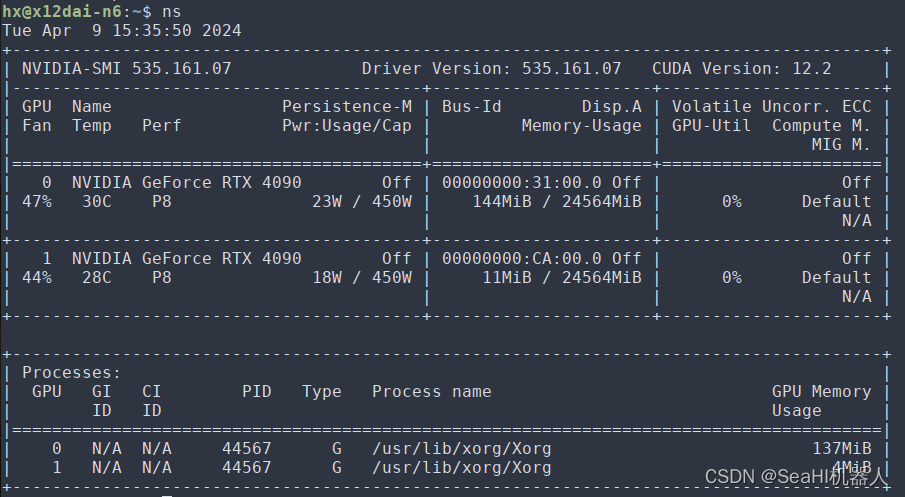The width and height of the screenshot is (905, 497).
Task: Select the NVIDIA-SMI 535.161.07 text
Action: coord(126,69)
